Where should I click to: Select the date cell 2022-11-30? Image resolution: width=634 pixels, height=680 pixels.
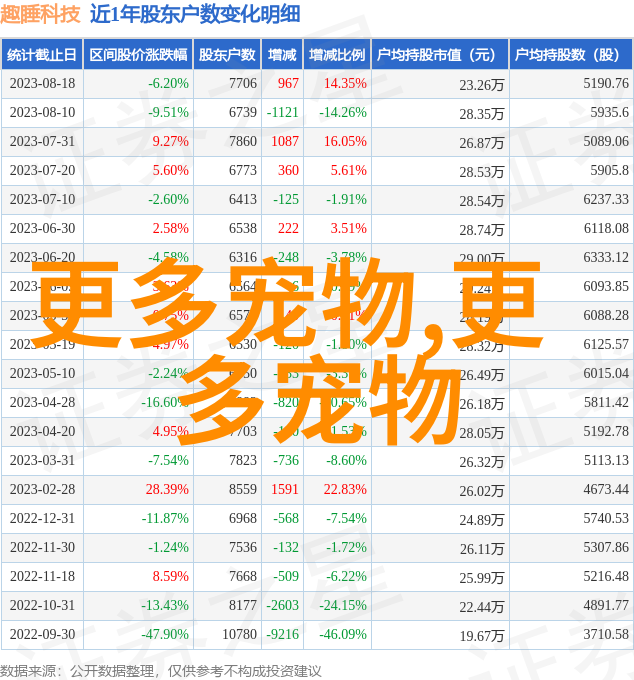tap(42, 547)
